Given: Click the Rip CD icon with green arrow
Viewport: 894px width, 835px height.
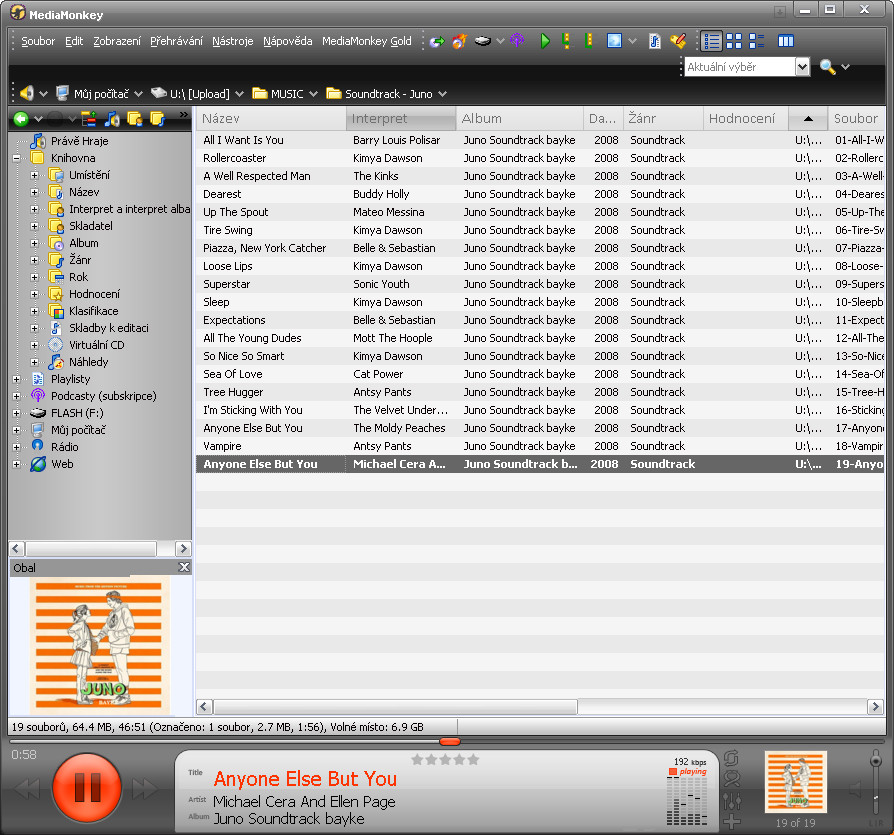Looking at the screenshot, I should tap(437, 42).
